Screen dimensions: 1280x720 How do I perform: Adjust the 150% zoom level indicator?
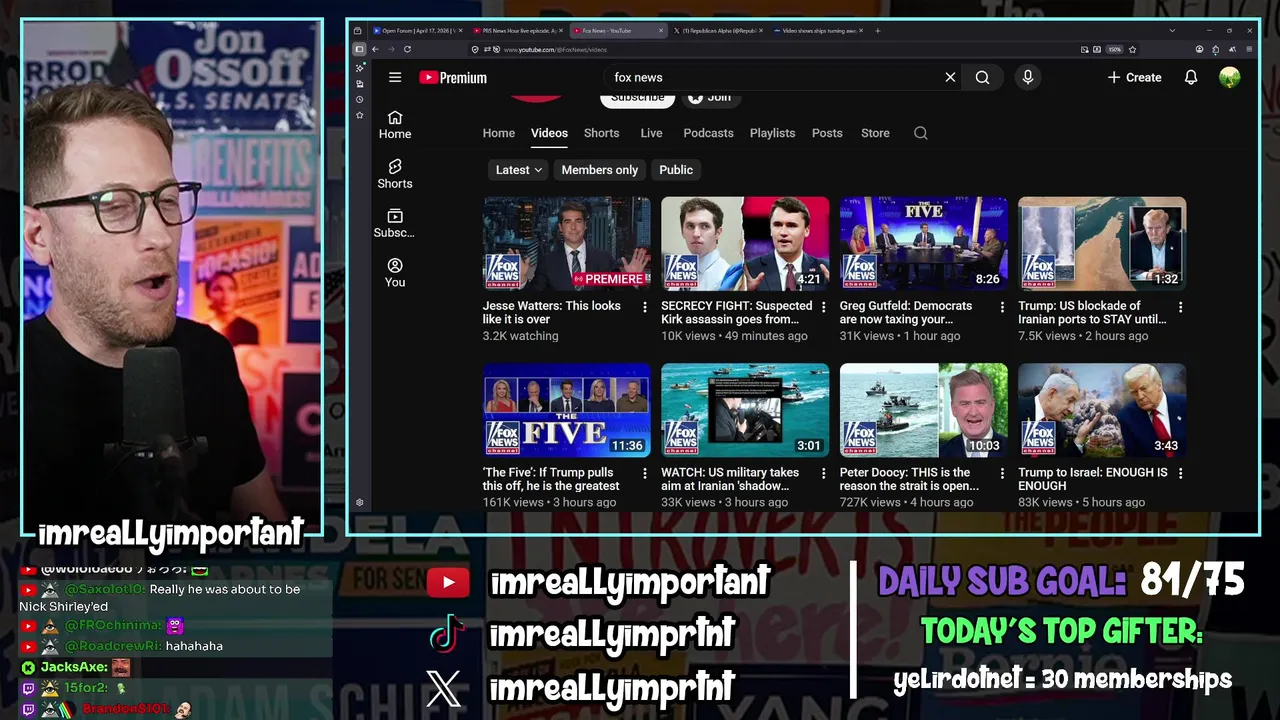[x=1115, y=49]
